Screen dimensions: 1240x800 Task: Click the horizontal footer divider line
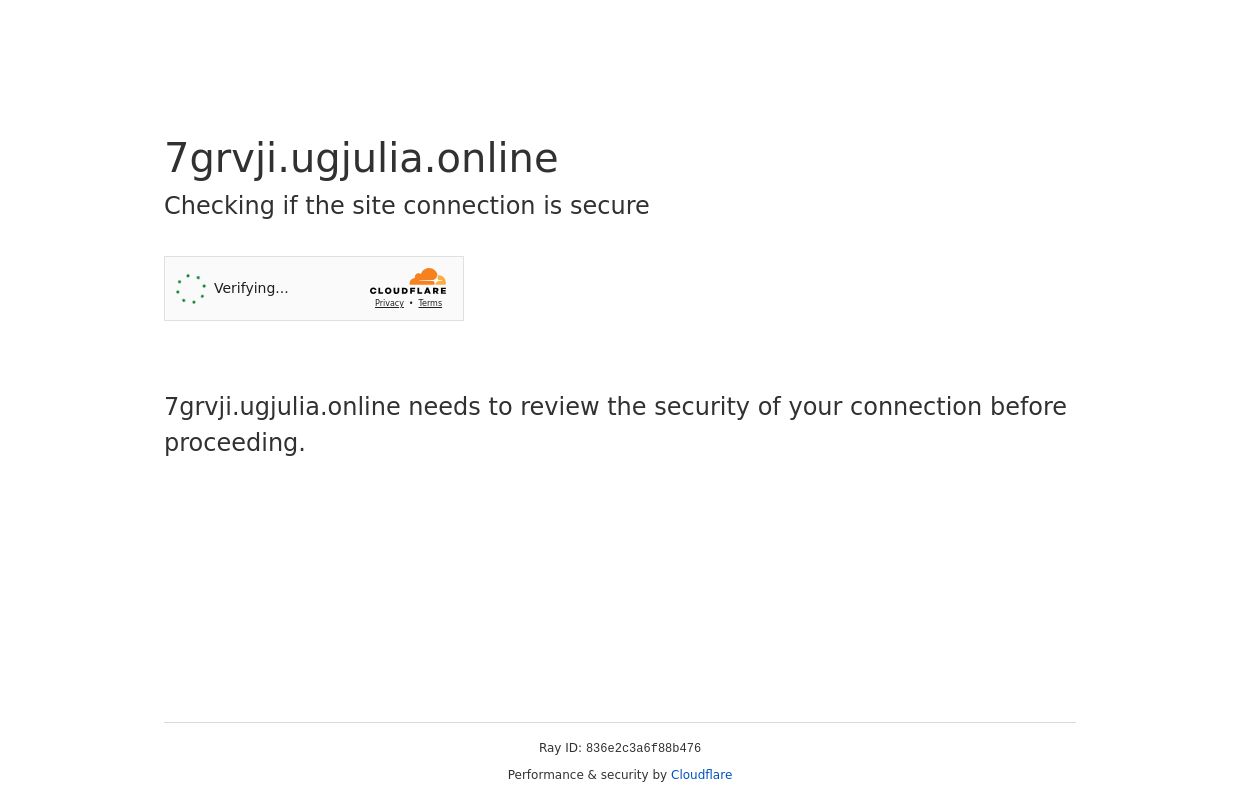[x=620, y=722]
